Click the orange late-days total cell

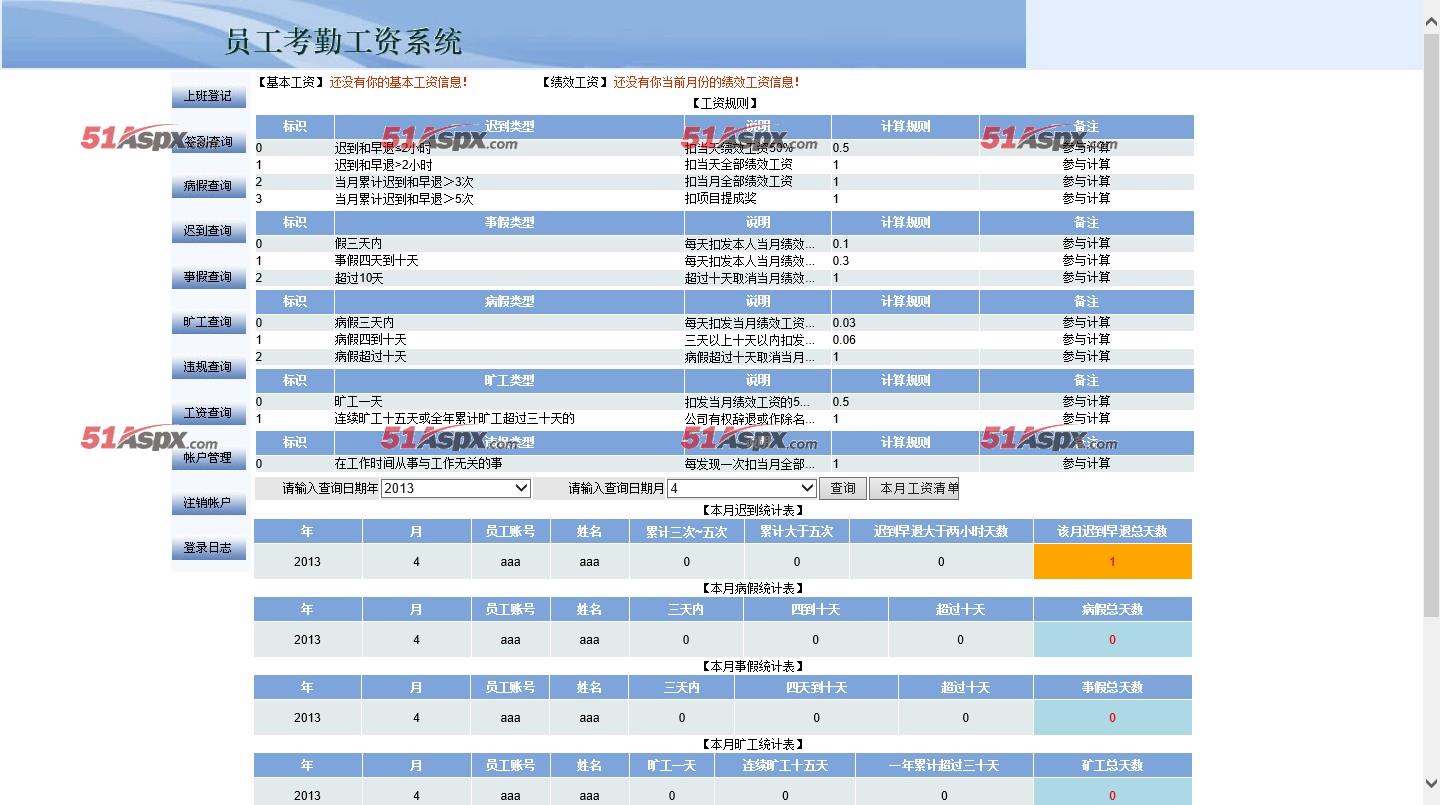click(x=1112, y=562)
